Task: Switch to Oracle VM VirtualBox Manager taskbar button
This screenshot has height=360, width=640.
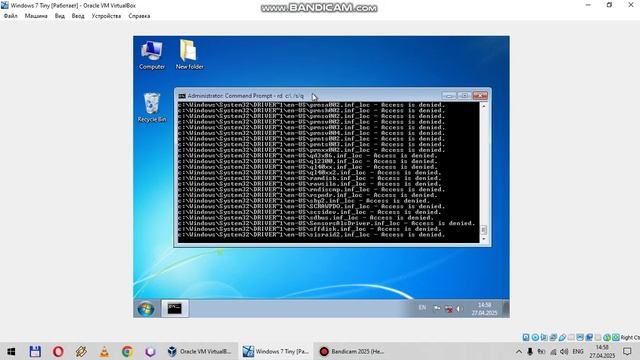Action: 200,351
